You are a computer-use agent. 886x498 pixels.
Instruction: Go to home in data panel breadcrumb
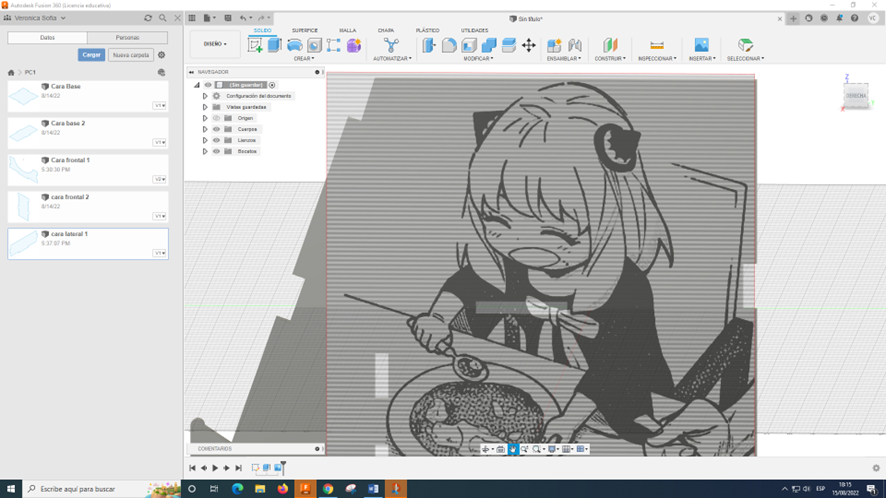tap(11, 72)
